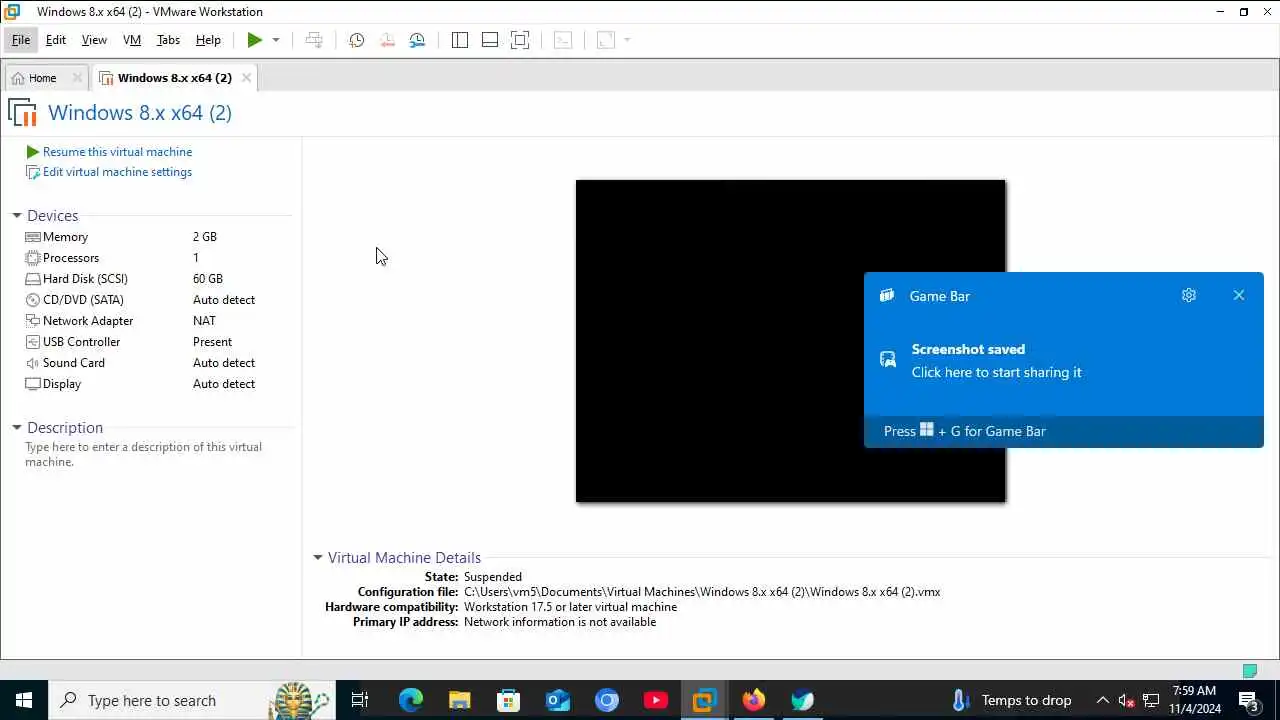Open the power options dropdown arrow
The height and width of the screenshot is (720, 1280).
(x=276, y=40)
